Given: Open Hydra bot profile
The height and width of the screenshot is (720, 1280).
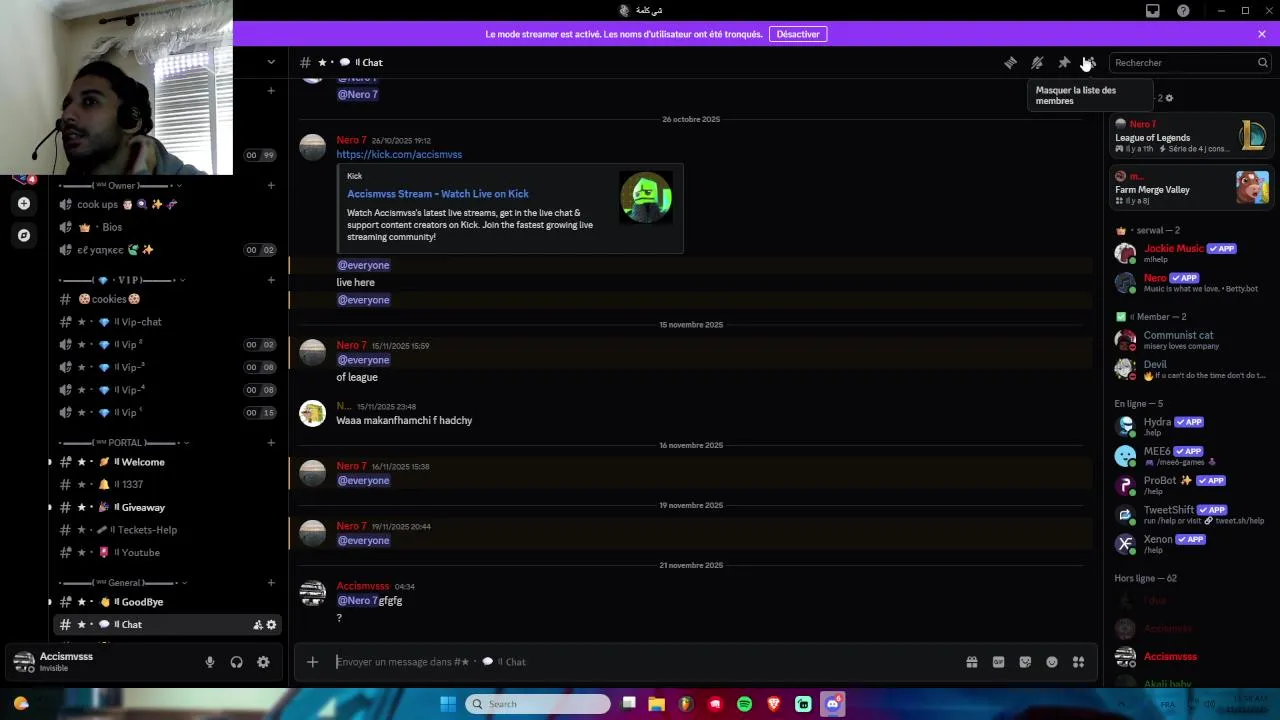Looking at the screenshot, I should [x=1191, y=427].
